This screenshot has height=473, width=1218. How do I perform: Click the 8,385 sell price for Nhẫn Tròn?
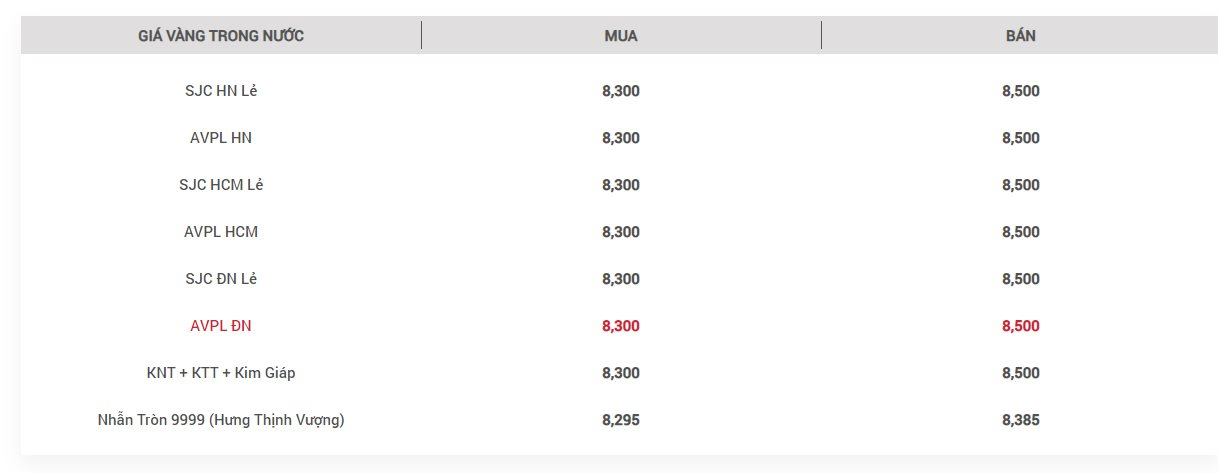tap(1021, 420)
